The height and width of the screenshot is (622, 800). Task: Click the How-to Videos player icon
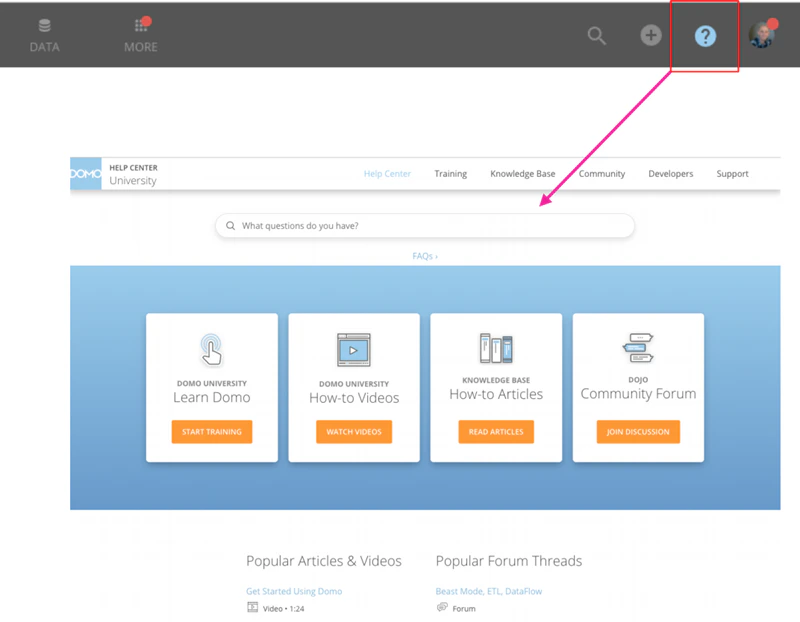pos(354,350)
